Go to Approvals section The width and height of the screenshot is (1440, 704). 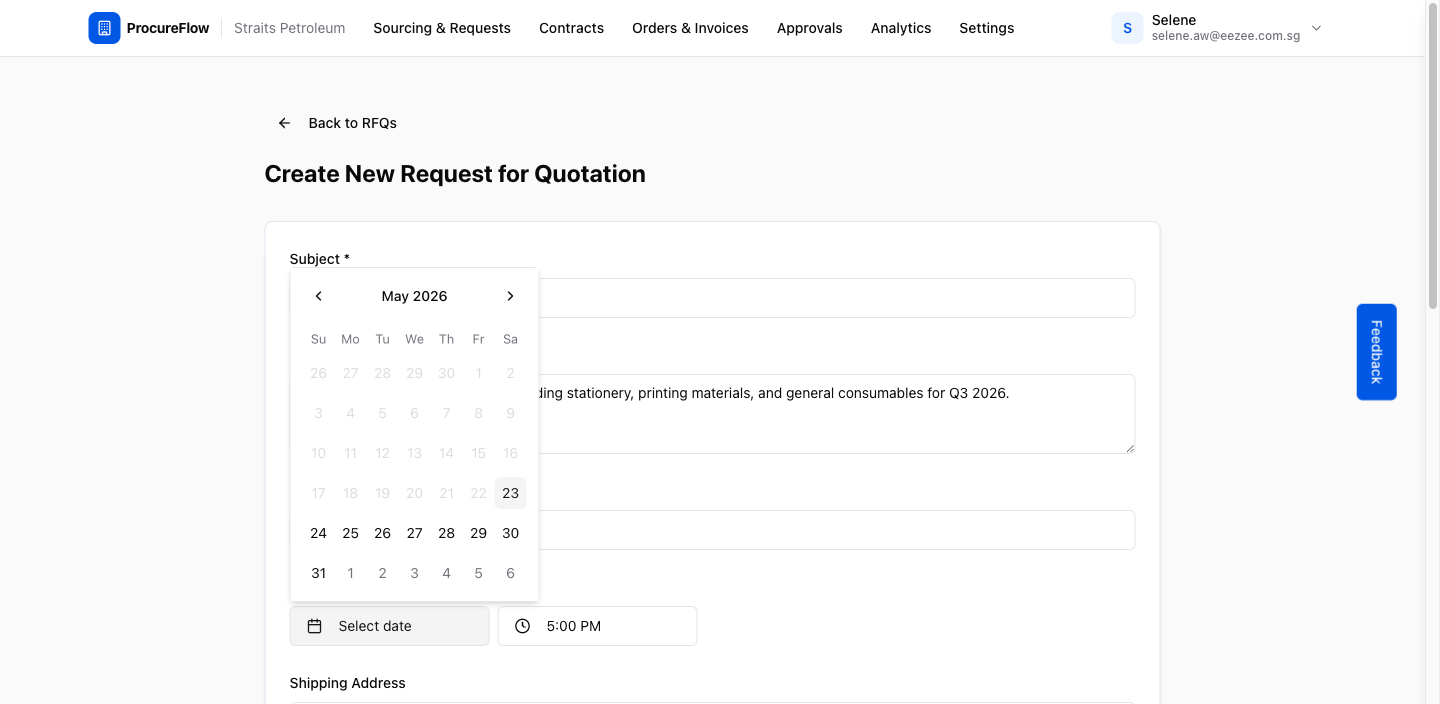tap(809, 28)
